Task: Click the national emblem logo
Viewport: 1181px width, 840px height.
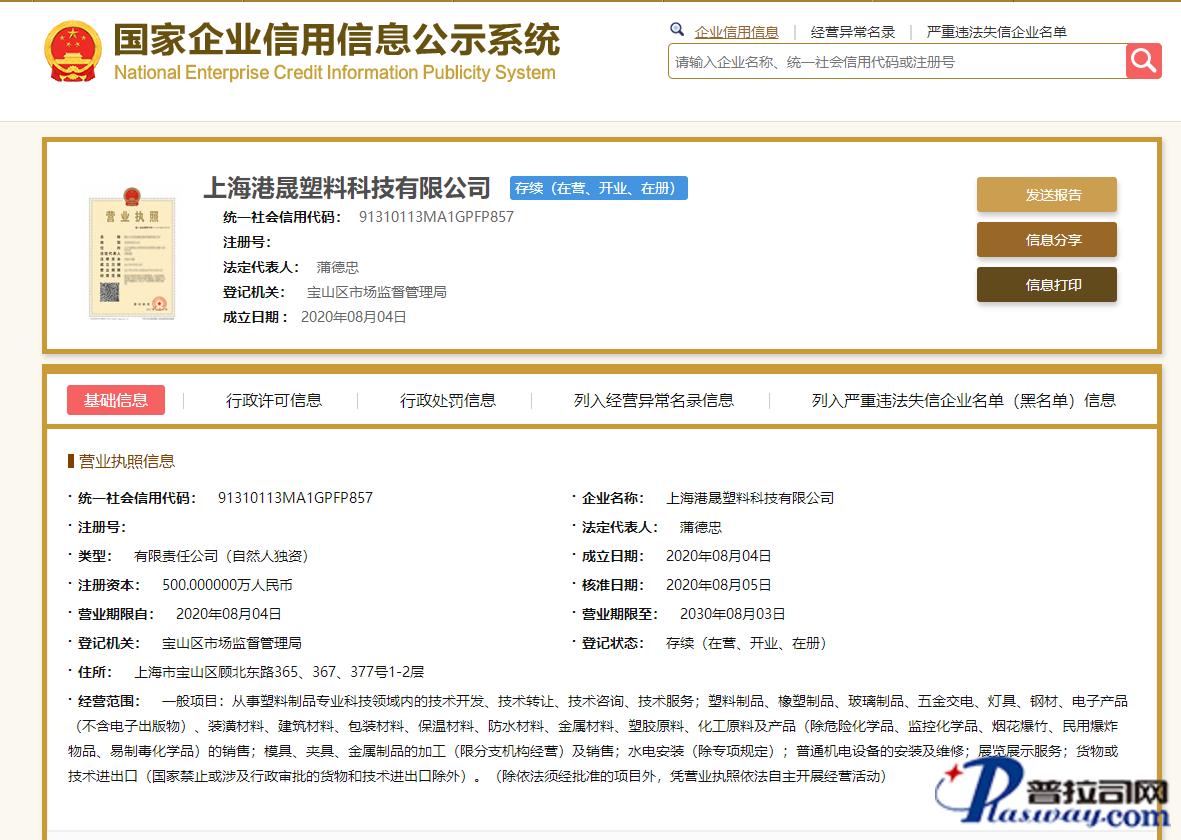Action: click(x=72, y=50)
